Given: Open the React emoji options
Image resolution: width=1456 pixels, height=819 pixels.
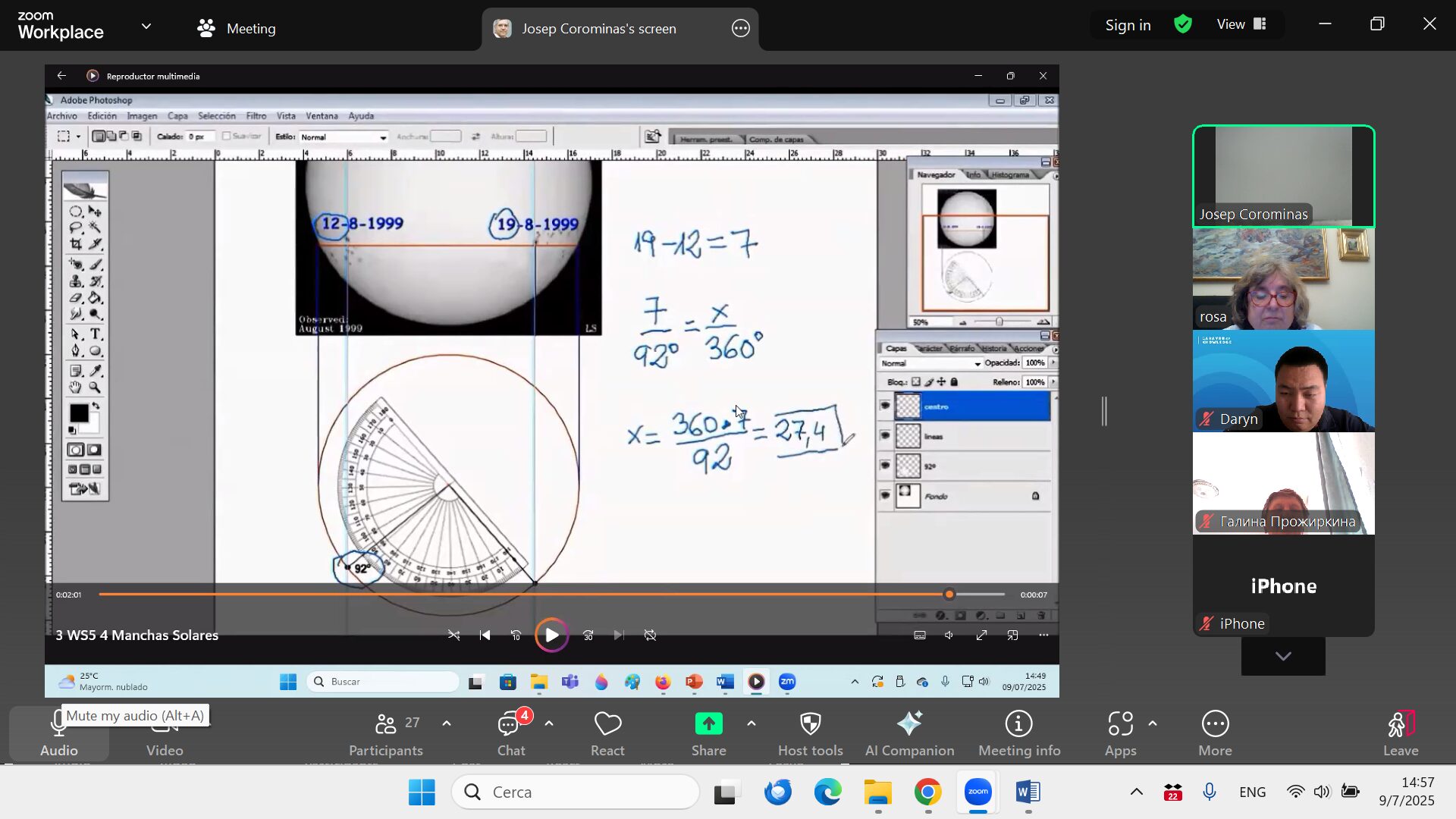Looking at the screenshot, I should pos(607,733).
